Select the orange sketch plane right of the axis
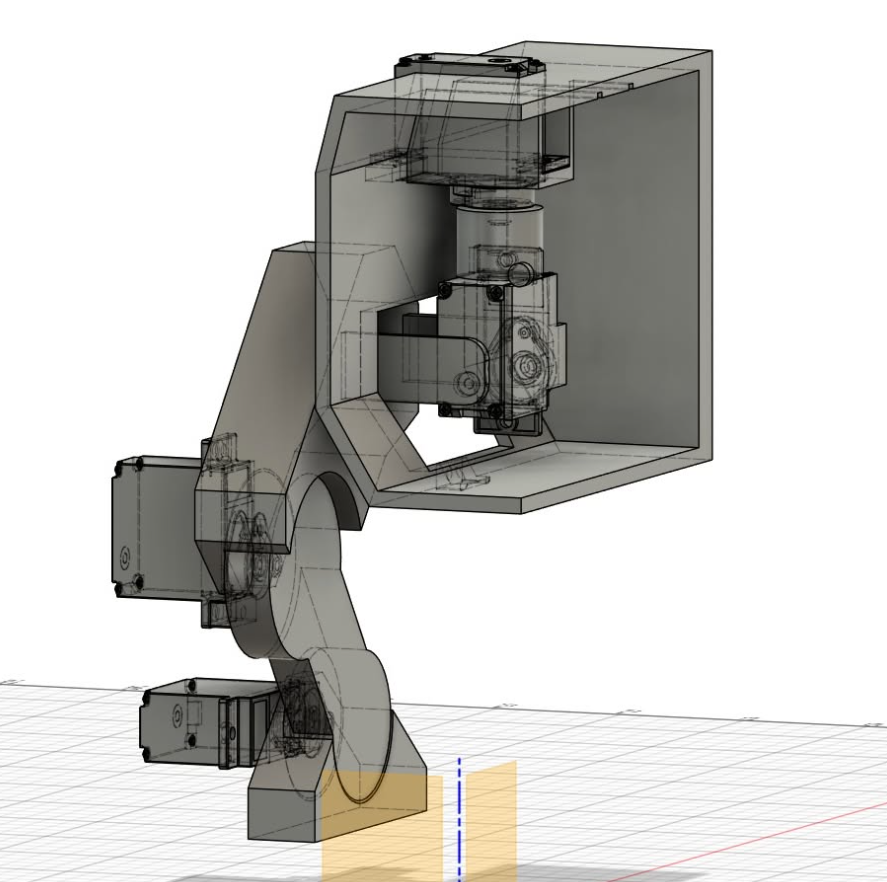This screenshot has width=887, height=882. click(x=490, y=810)
